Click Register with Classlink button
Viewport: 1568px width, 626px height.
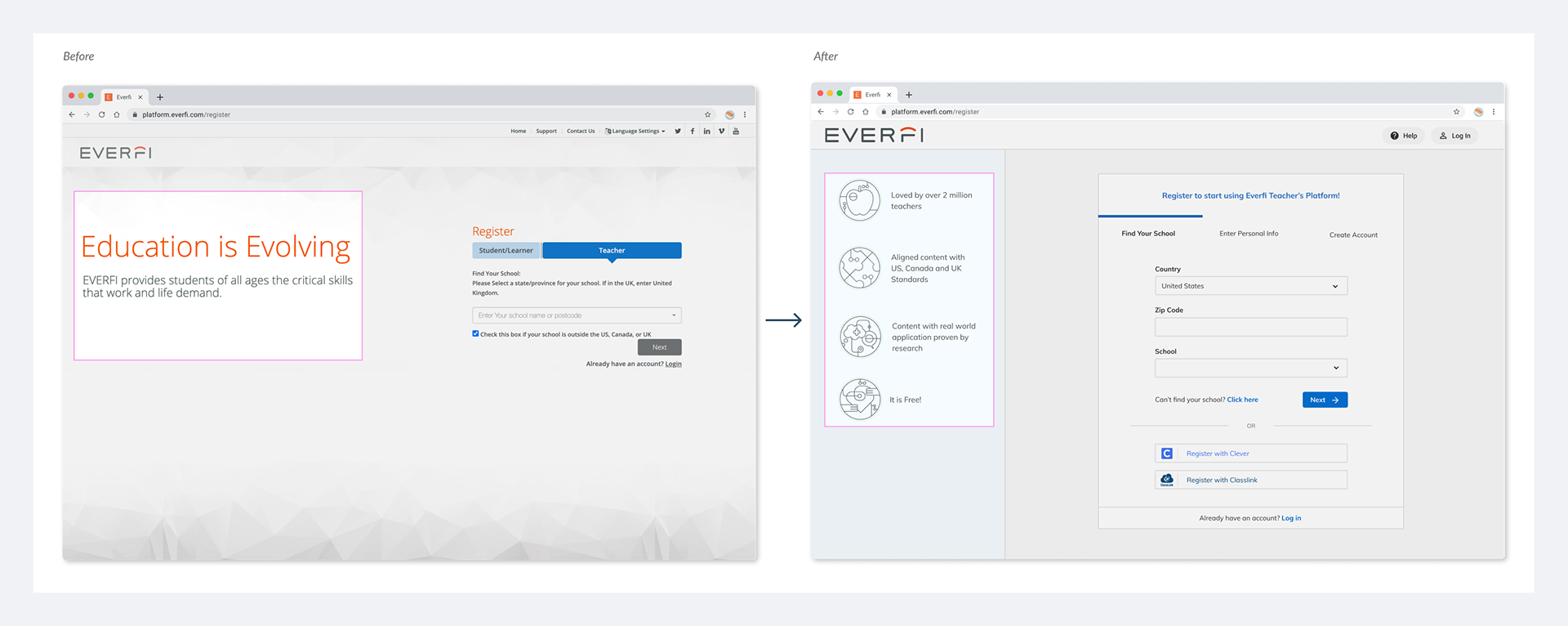point(1251,480)
